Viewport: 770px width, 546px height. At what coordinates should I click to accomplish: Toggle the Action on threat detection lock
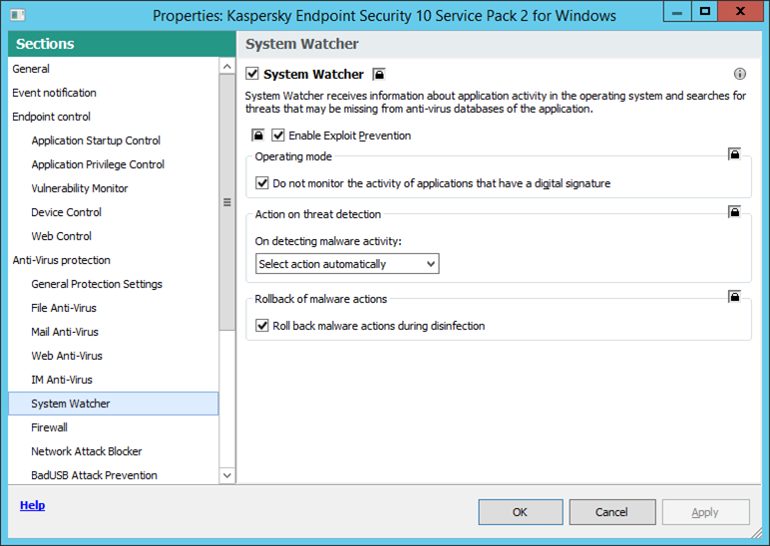point(734,212)
